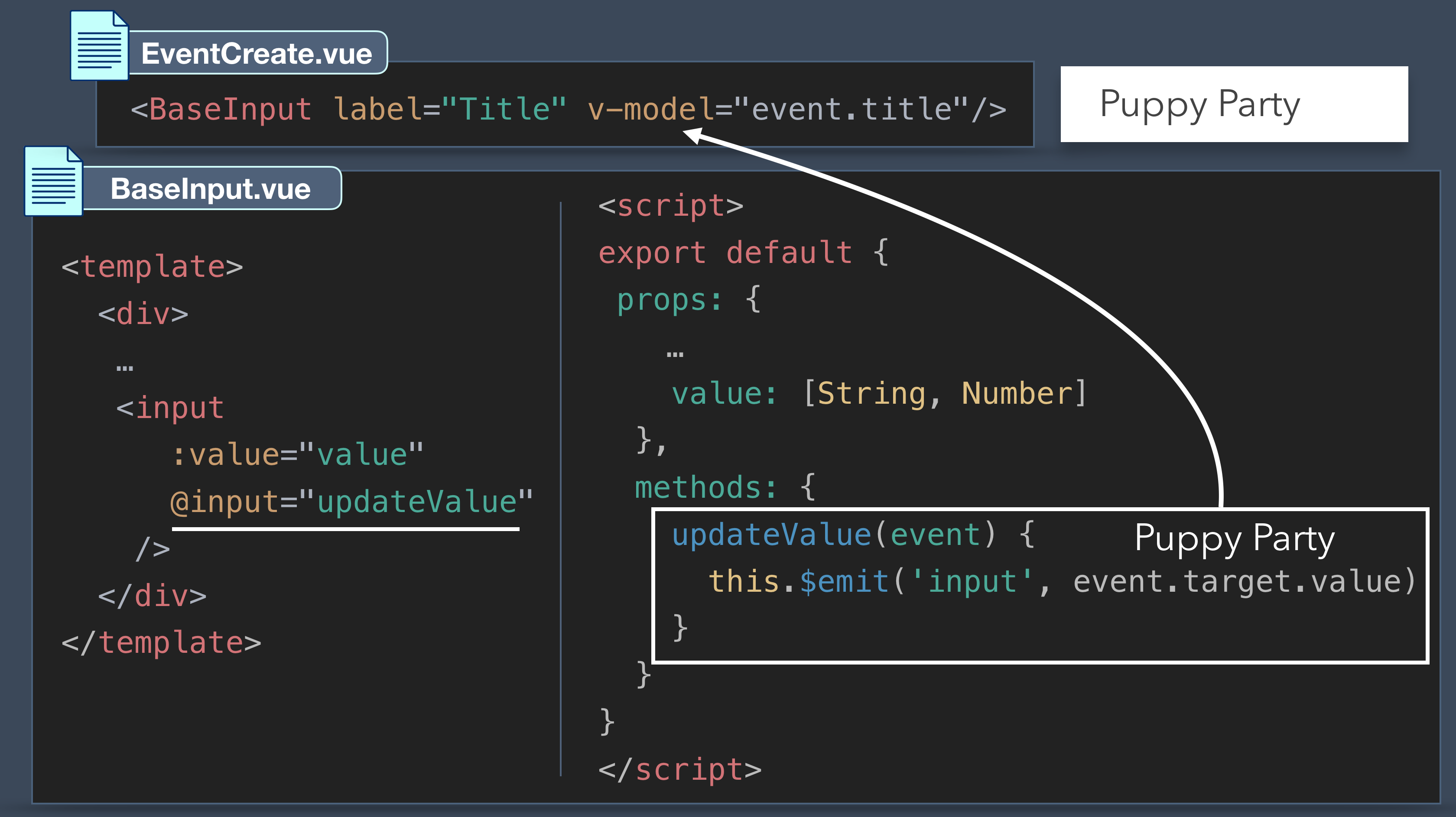1456x817 pixels.
Task: Select the BaseInput.vue file tab label
Action: tap(210, 189)
